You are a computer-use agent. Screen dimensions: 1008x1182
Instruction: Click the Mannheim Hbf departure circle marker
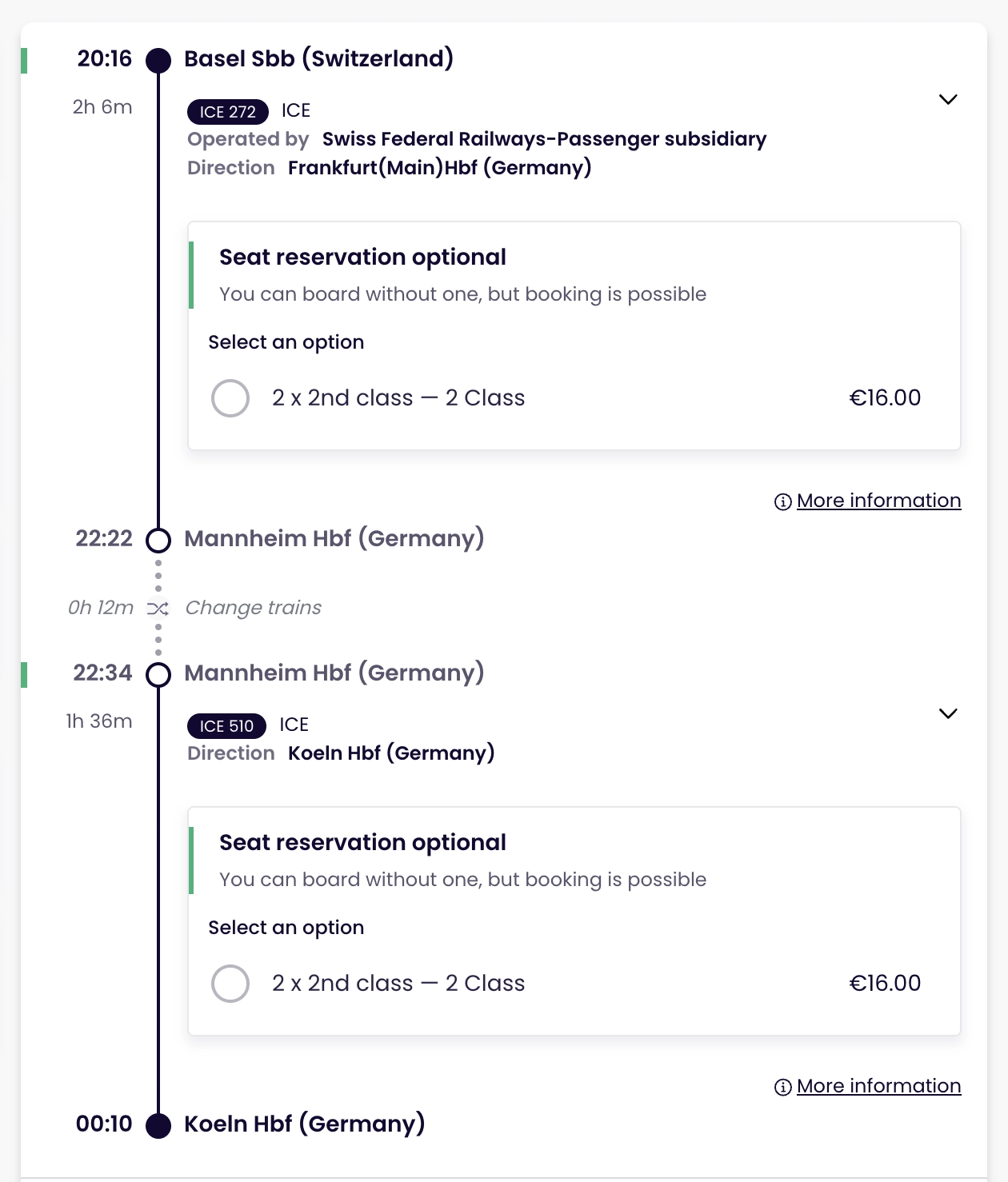pos(158,674)
